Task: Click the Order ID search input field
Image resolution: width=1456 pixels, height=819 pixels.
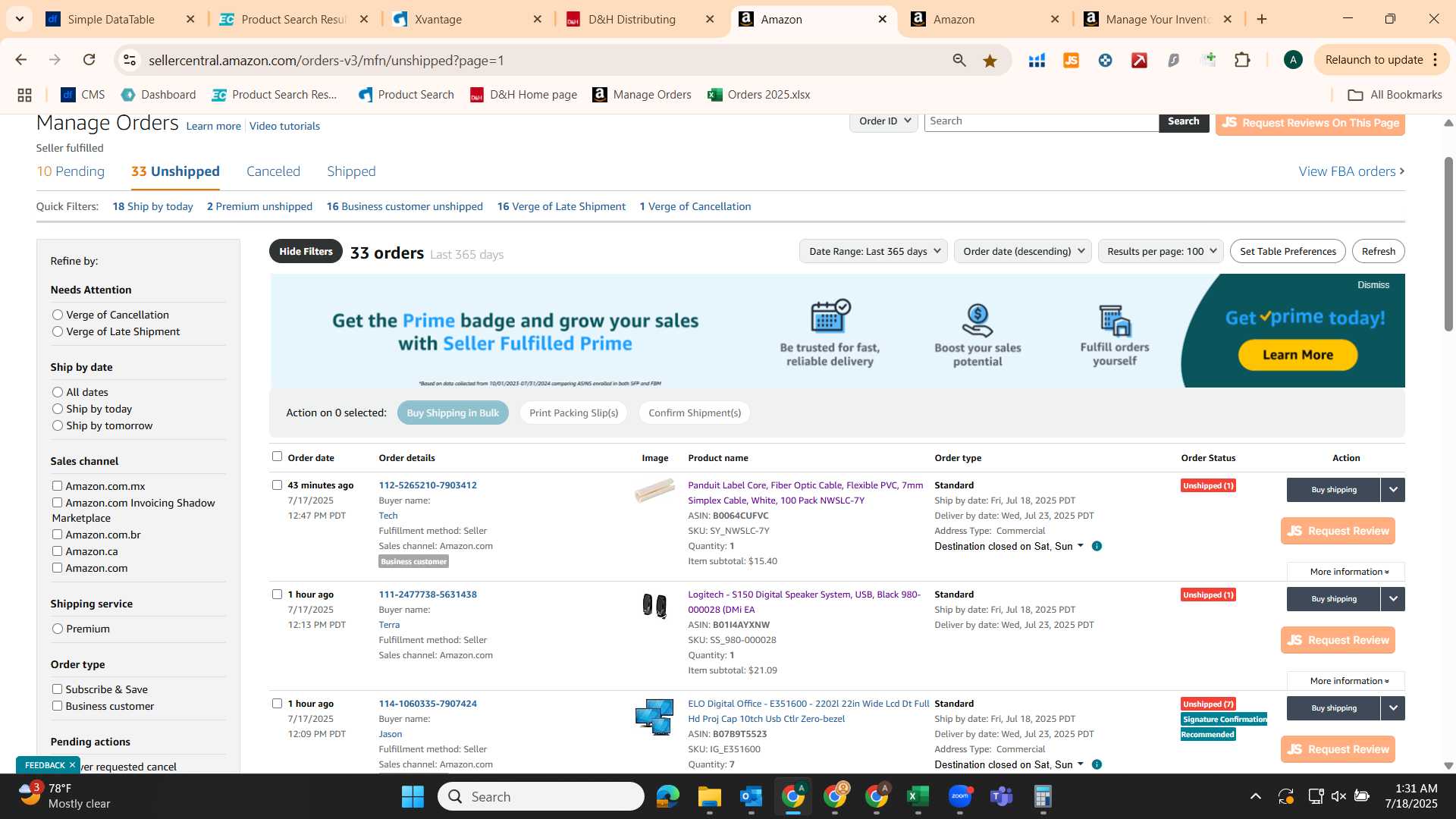Action: pos(1041,121)
